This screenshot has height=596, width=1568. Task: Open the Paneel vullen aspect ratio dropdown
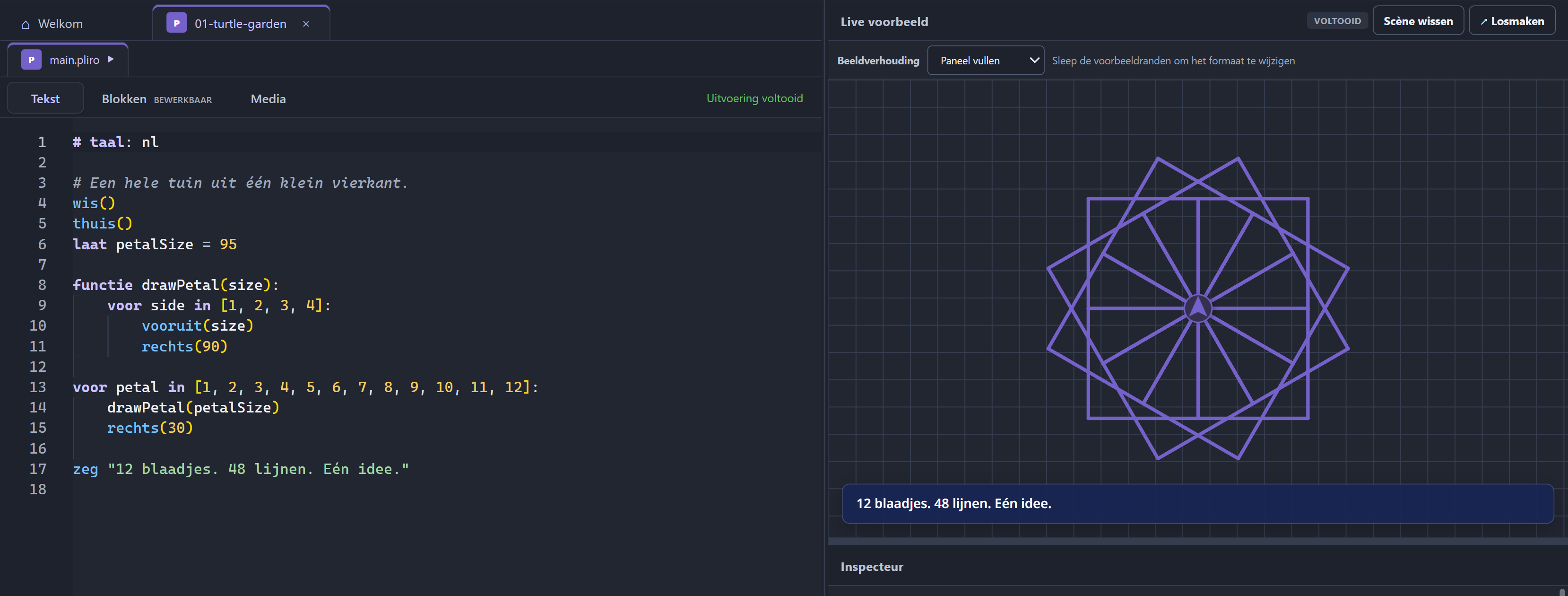[986, 60]
